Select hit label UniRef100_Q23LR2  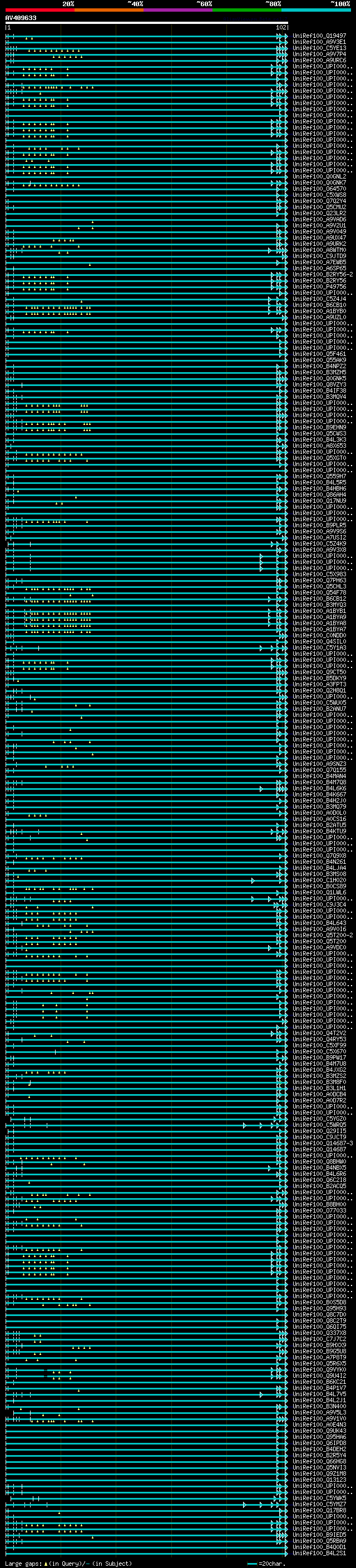319,213
